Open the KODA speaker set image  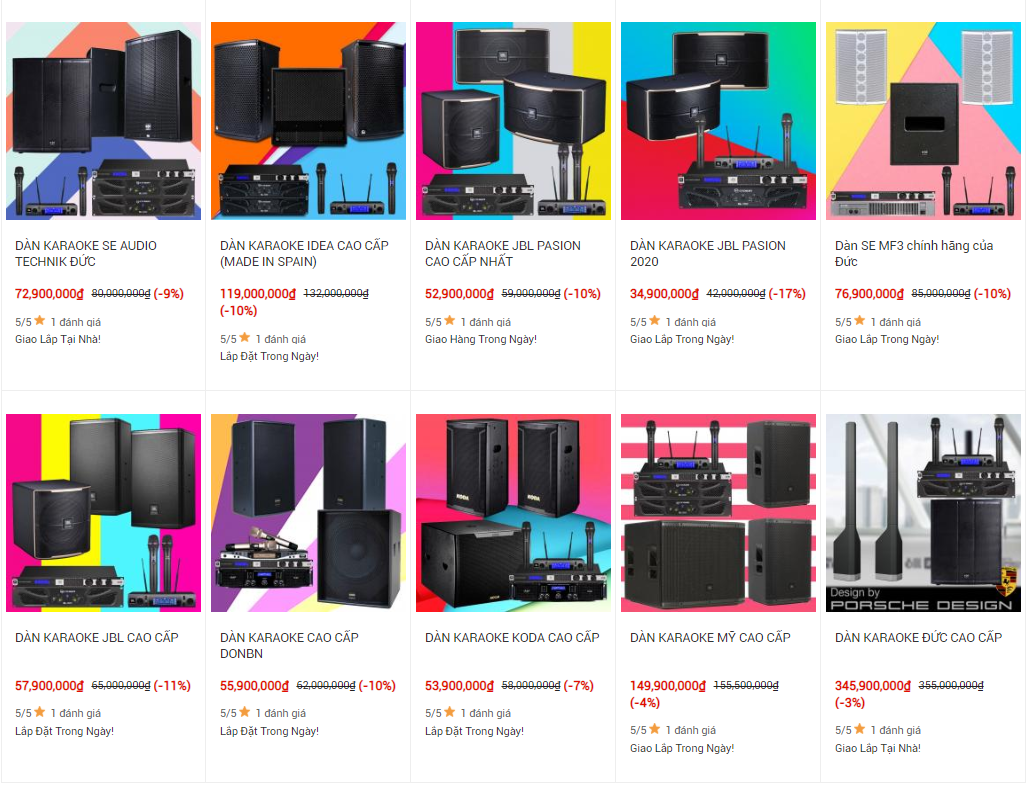[513, 513]
